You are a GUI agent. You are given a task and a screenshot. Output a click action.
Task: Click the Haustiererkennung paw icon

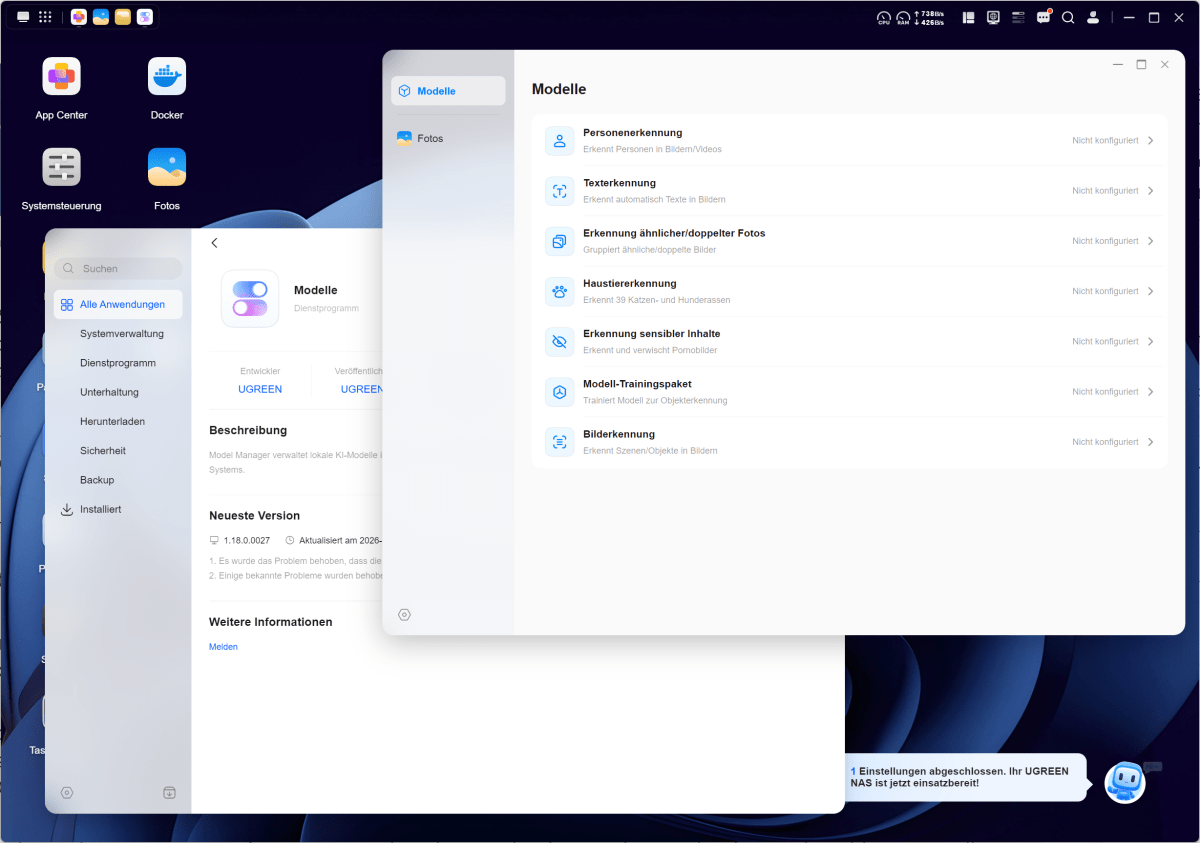(560, 292)
